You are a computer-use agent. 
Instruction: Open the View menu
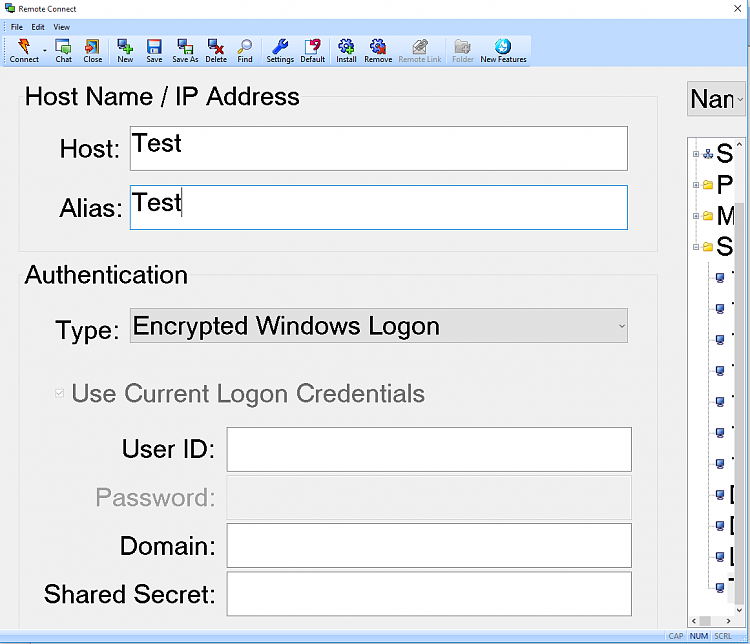click(61, 27)
